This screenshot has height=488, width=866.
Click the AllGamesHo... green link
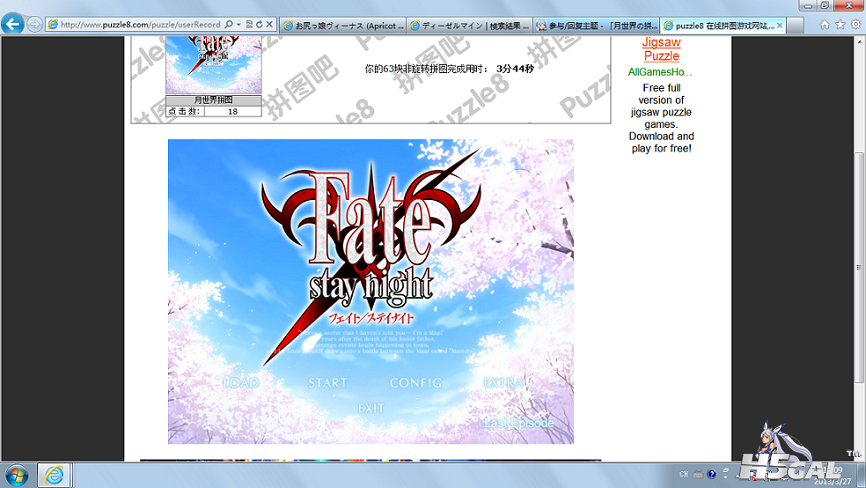(x=660, y=72)
